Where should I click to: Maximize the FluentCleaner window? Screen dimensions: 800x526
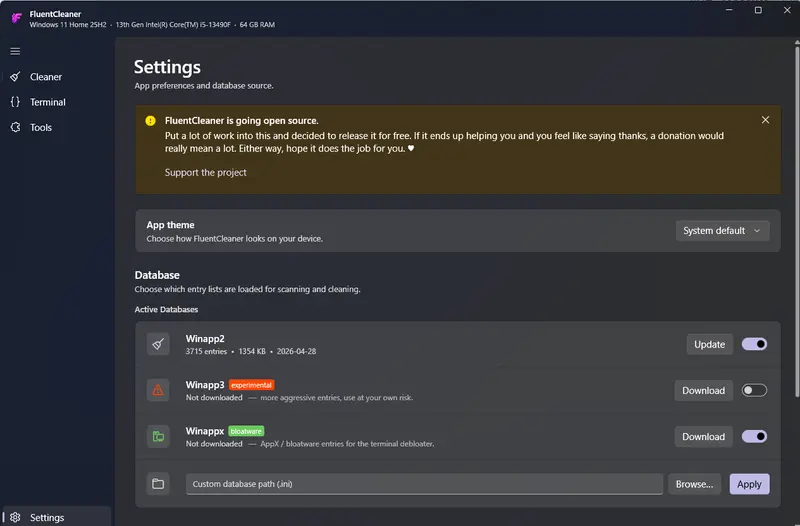[x=758, y=10]
